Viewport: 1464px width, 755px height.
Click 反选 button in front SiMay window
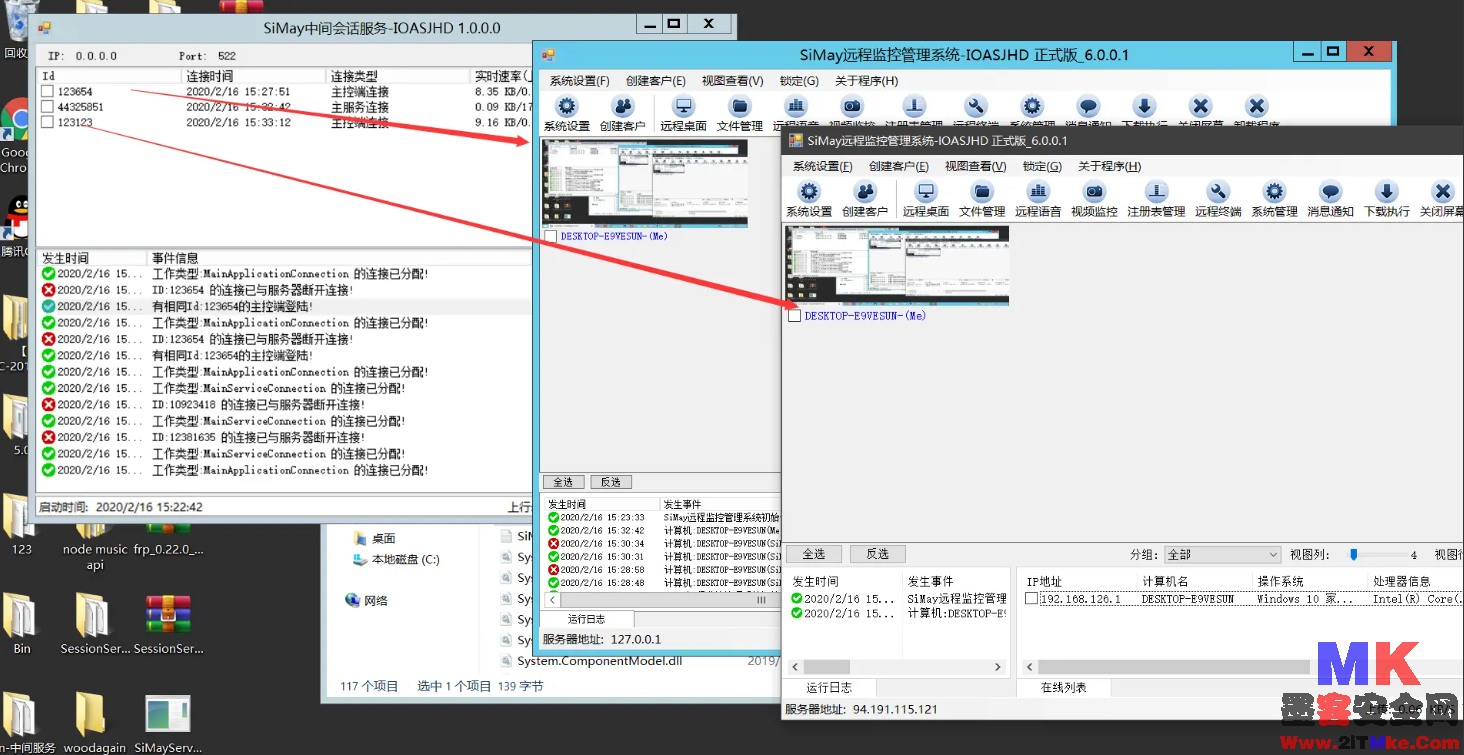(877, 554)
